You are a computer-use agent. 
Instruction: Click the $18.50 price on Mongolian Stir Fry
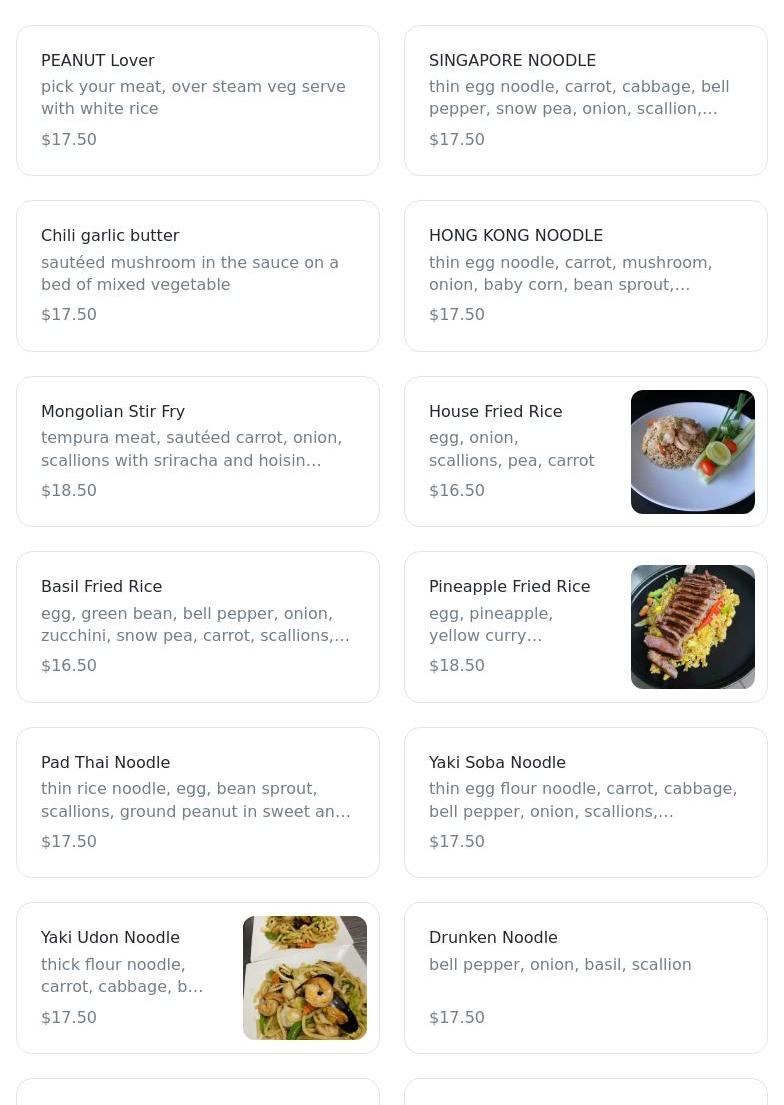point(69,490)
